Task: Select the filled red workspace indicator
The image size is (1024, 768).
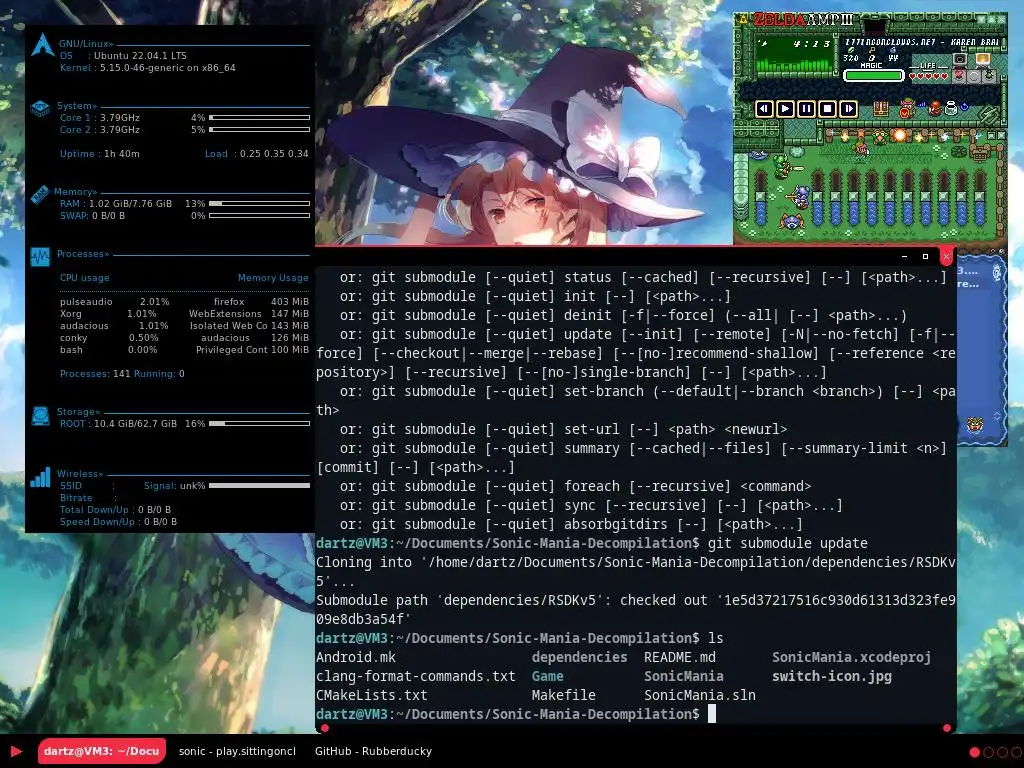Action: click(974, 752)
